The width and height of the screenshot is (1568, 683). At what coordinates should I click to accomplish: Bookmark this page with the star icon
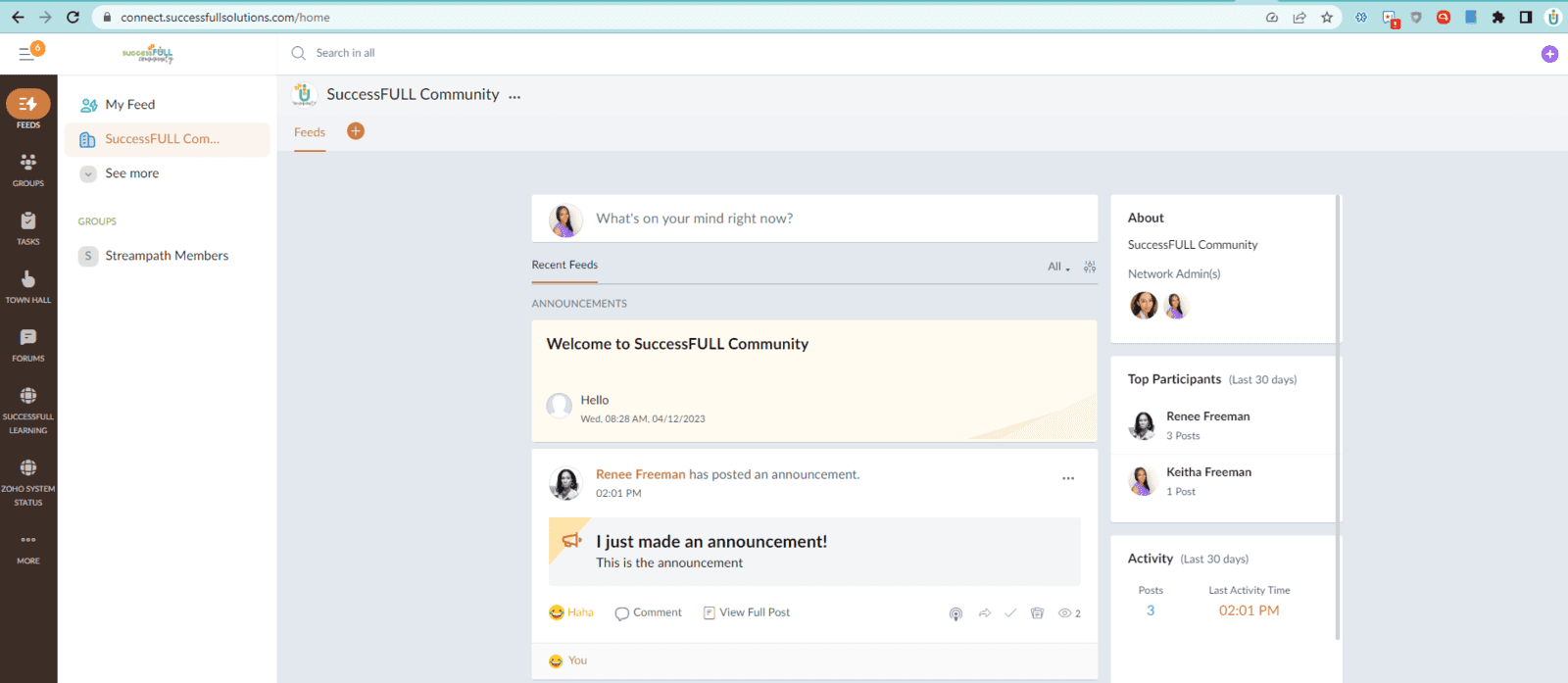click(x=1327, y=17)
